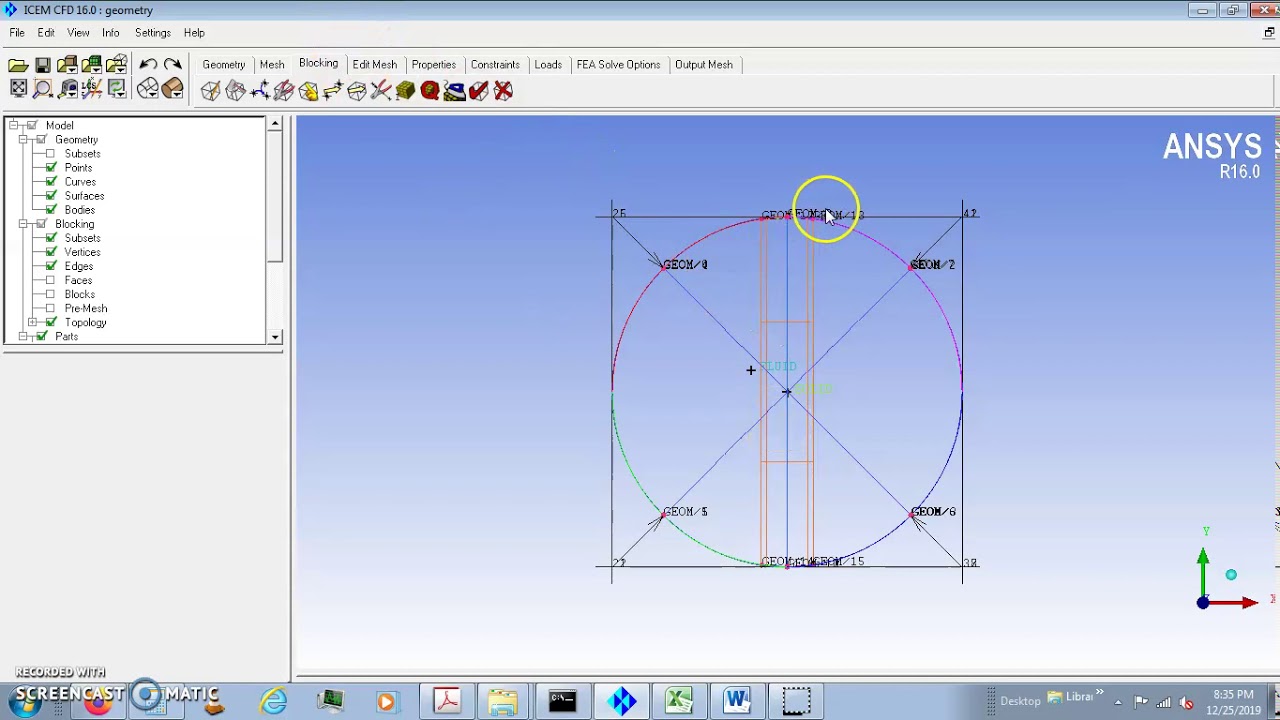Click the Refresh/recompute topology green arrows icon
Screen dimensions: 1280x720
coord(116,89)
